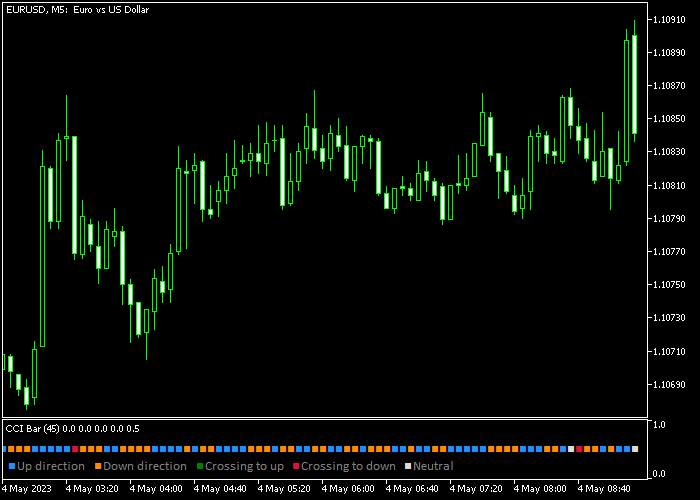The height and width of the screenshot is (500, 700).
Task: Click the '4 May 04:40' time label
Action: [220, 489]
